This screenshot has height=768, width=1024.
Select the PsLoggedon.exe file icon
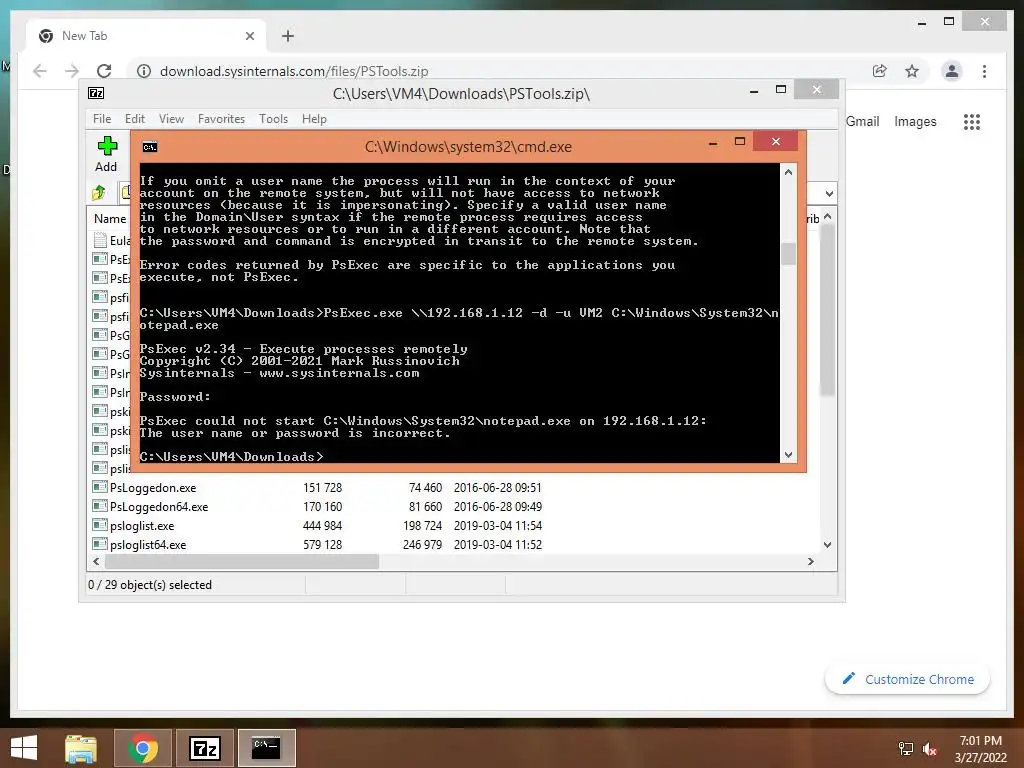tap(99, 487)
